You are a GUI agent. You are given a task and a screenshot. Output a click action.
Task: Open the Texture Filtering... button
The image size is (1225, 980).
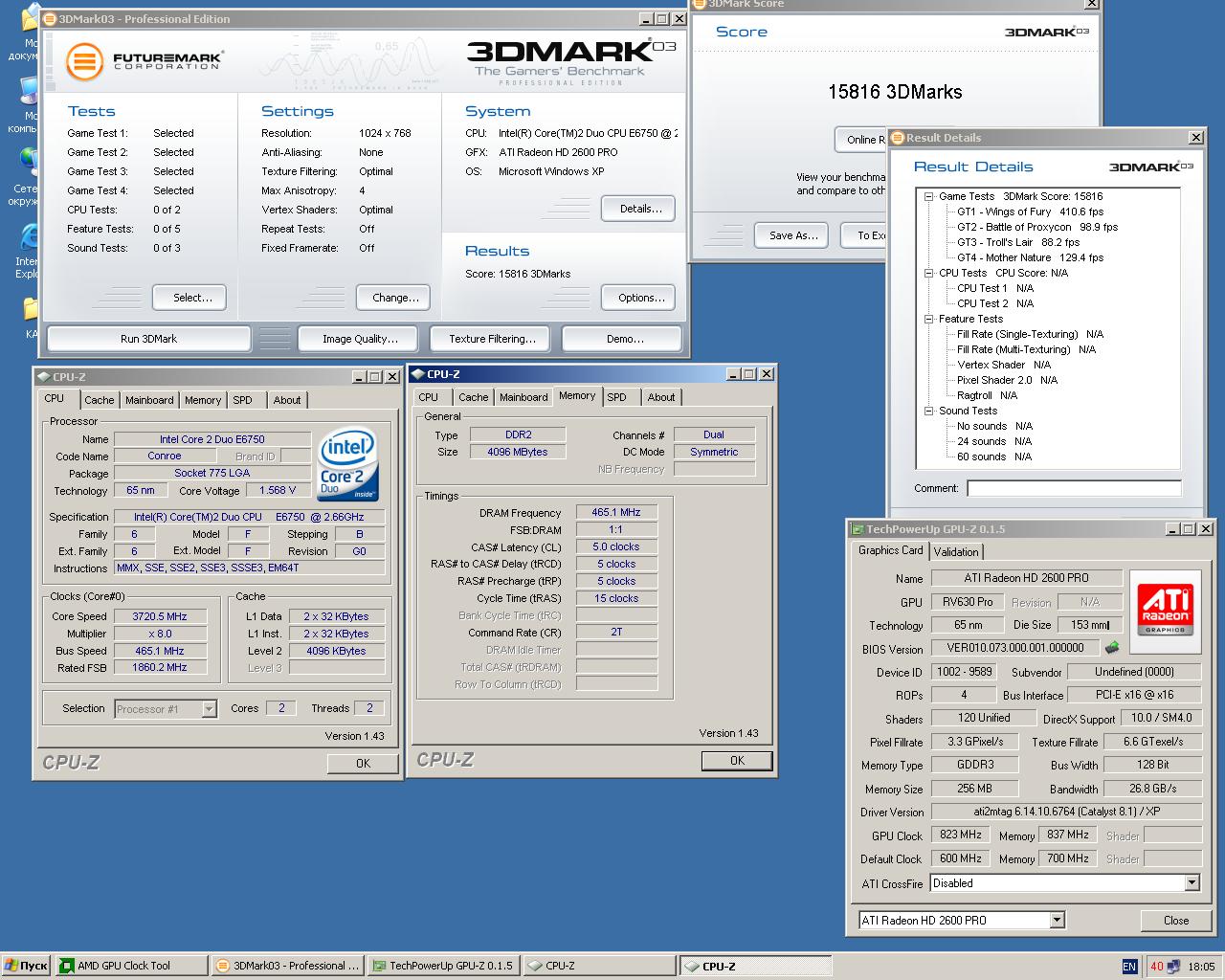492,339
